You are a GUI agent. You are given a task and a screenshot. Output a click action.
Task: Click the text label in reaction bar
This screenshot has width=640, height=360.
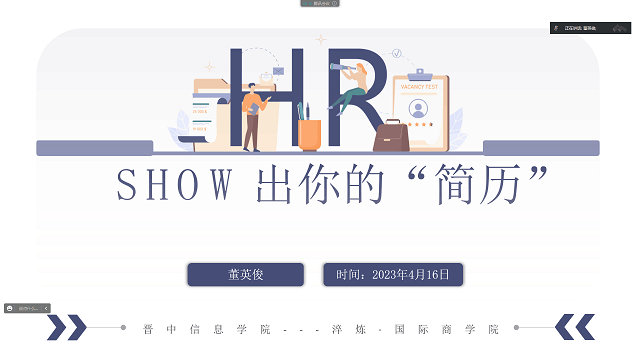pyautogui.click(x=28, y=309)
